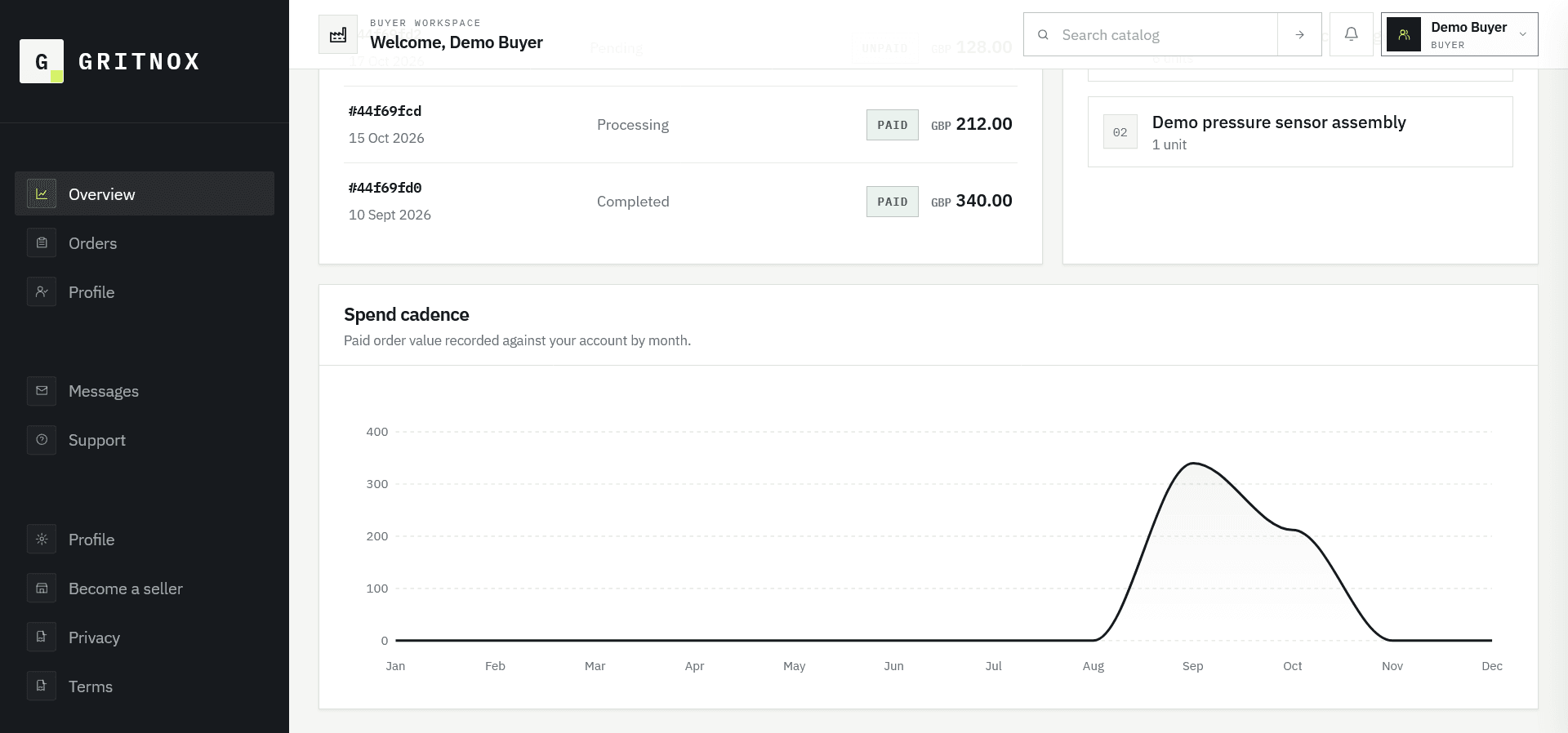The height and width of the screenshot is (733, 1568).
Task: Click the Gritnox G logo icon
Action: point(42,61)
